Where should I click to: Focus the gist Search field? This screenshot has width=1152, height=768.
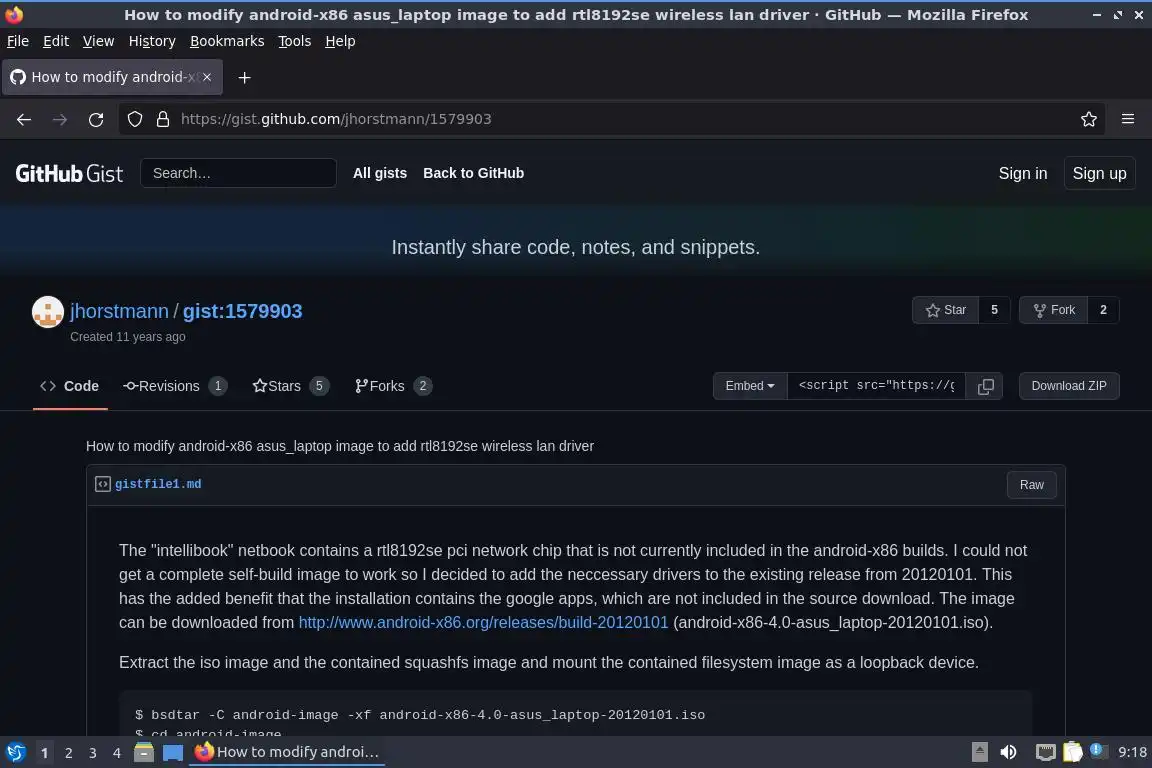pyautogui.click(x=238, y=173)
